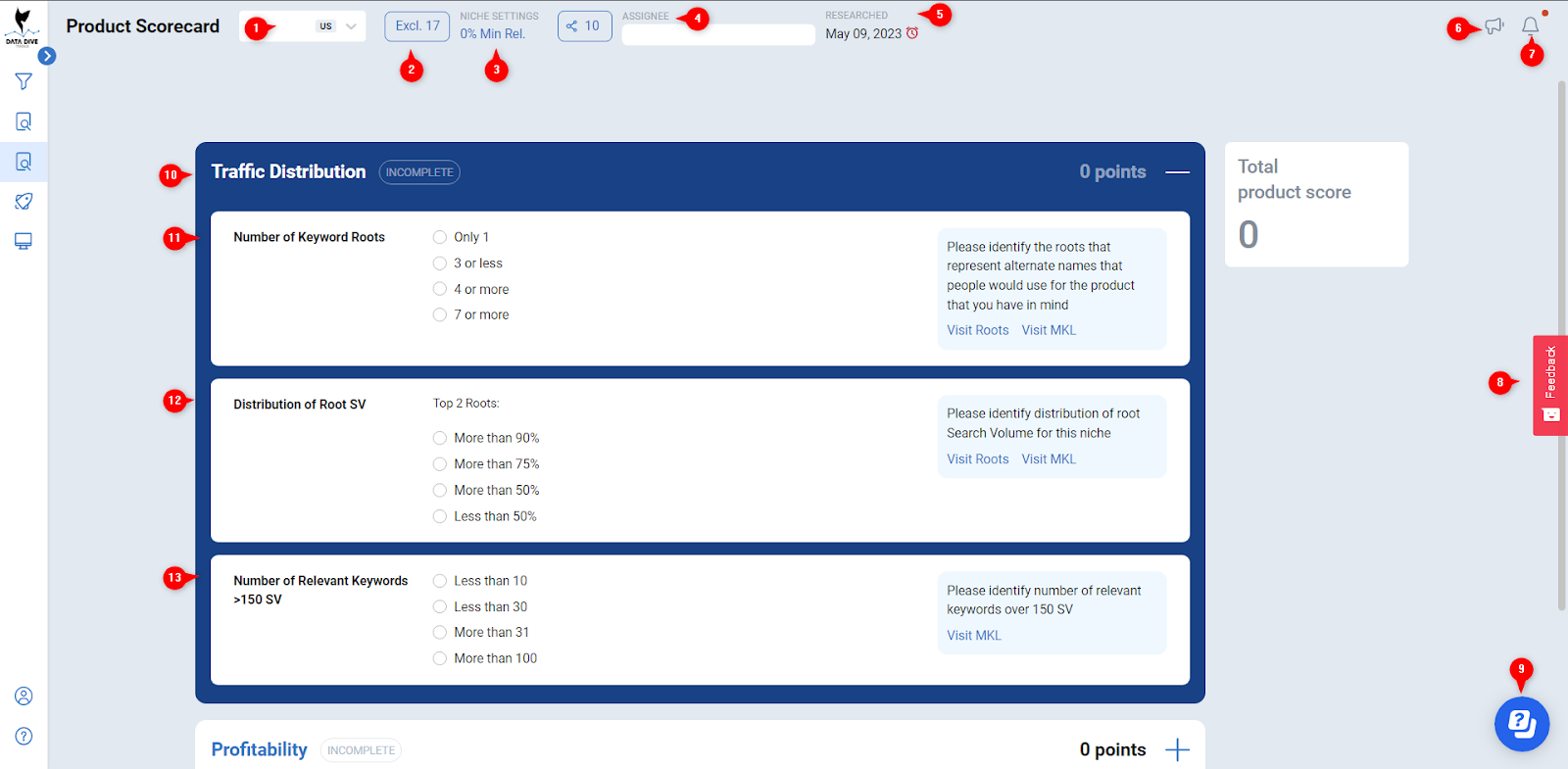Click the Total product score card
This screenshot has height=769, width=1568.
(x=1316, y=205)
